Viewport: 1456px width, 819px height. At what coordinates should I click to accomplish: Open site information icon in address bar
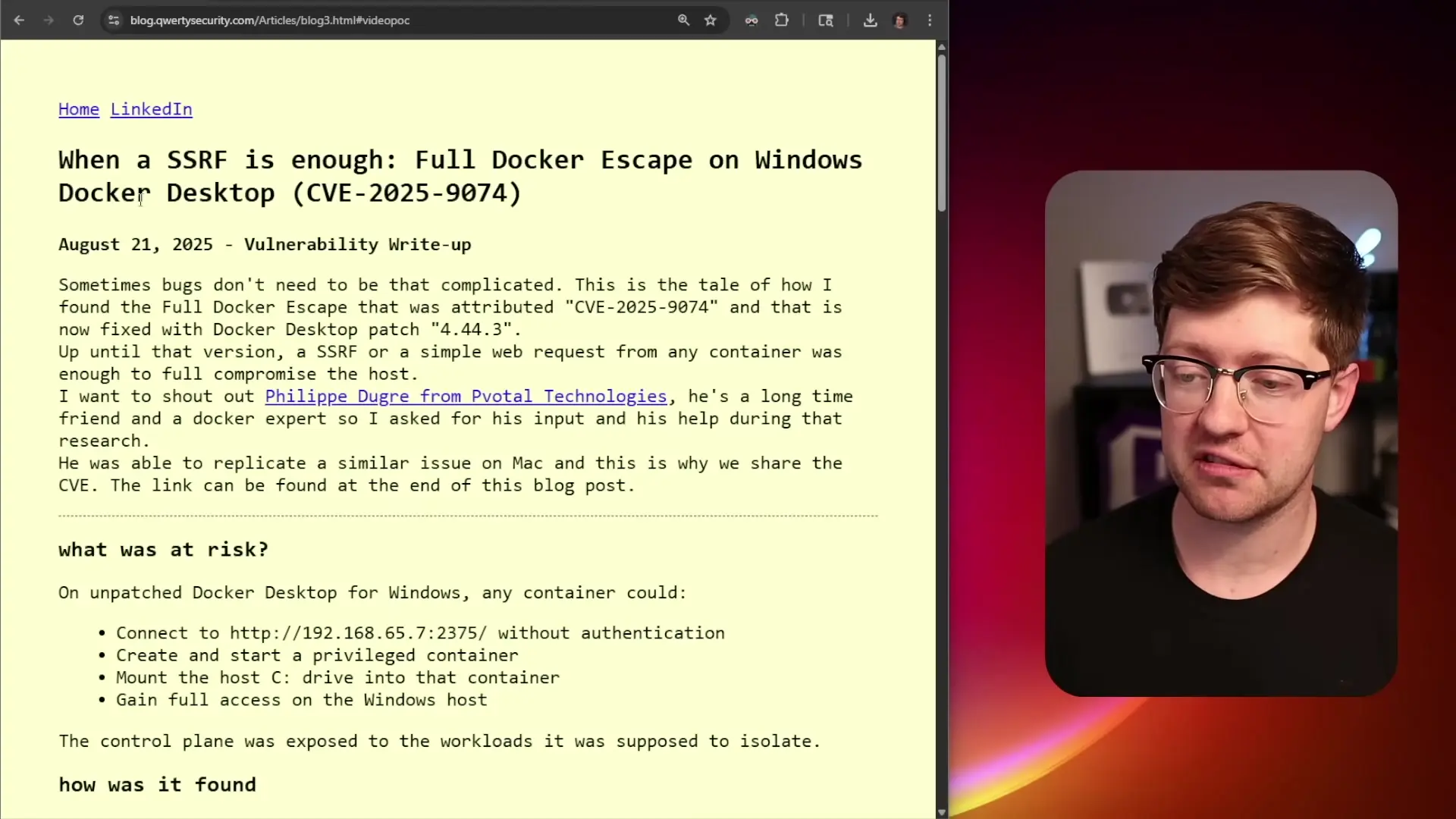(x=114, y=20)
